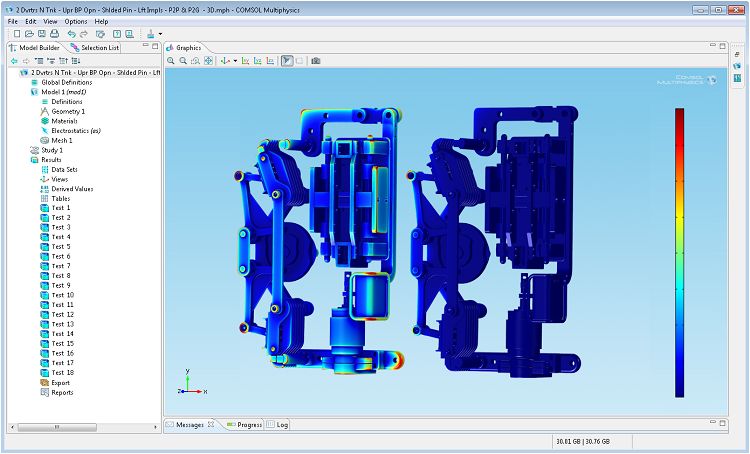
Task: Select the Export node
Action: [x=55, y=383]
